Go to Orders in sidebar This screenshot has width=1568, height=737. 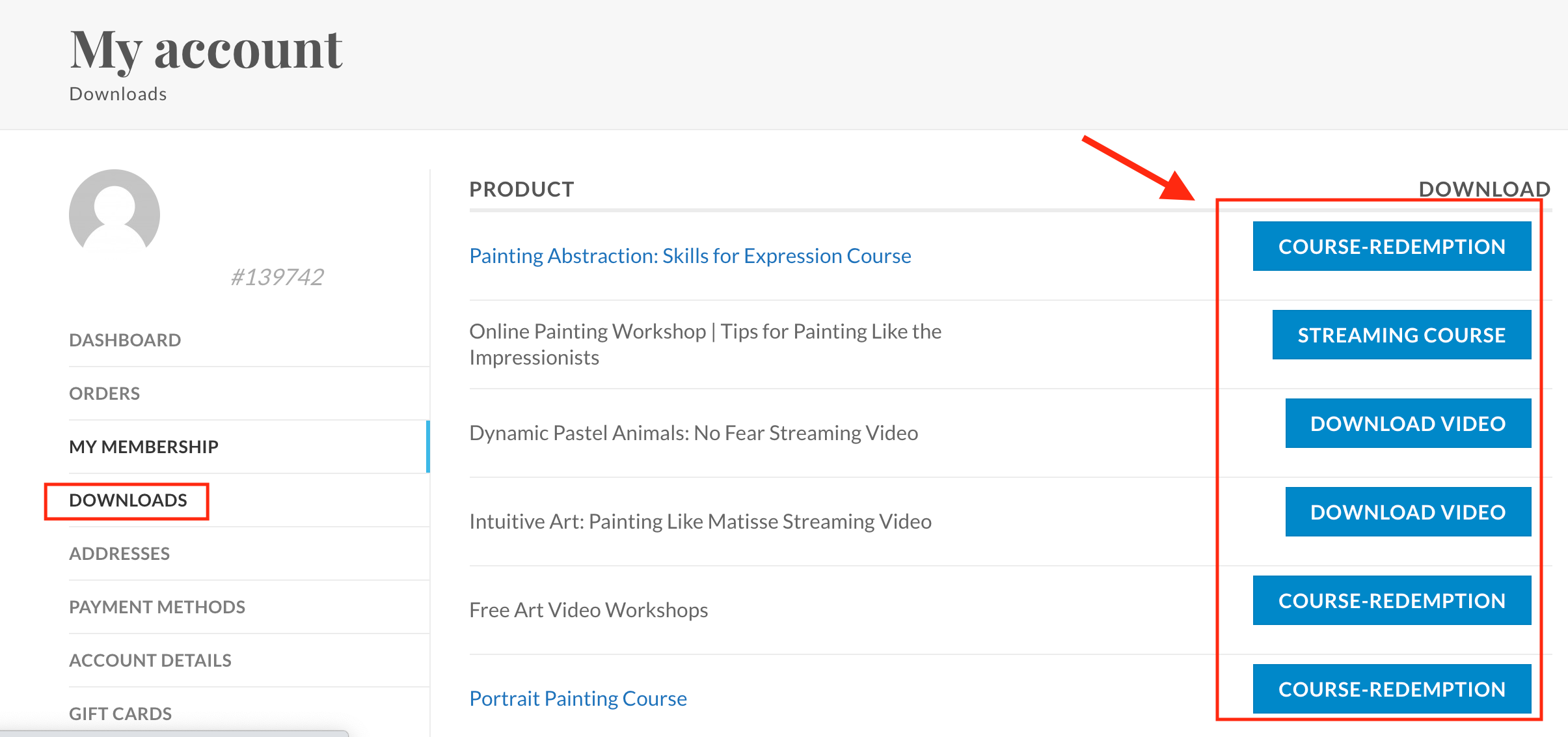pos(104,393)
